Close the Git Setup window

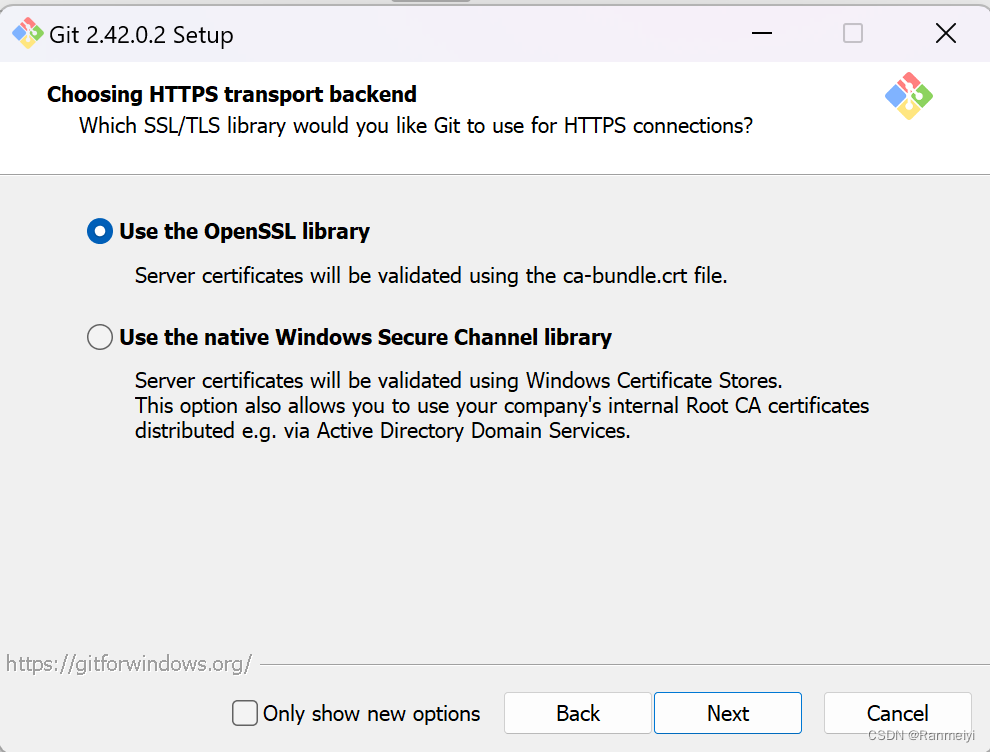pyautogui.click(x=945, y=33)
